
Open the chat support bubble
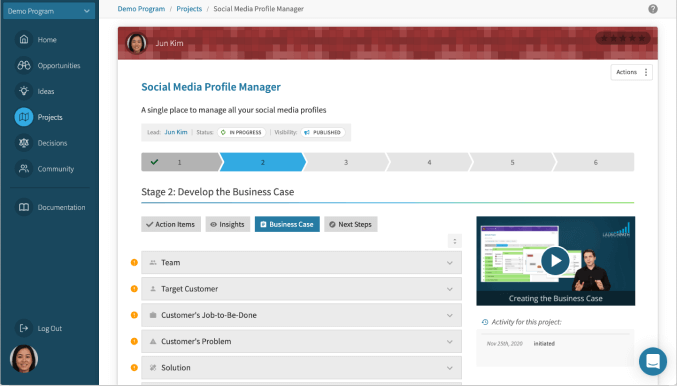pos(653,361)
